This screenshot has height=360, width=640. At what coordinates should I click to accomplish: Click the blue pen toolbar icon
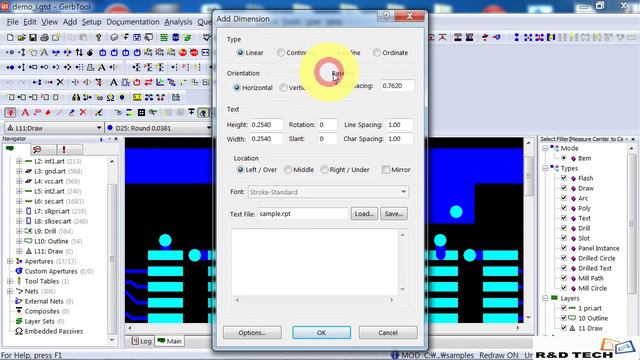[71, 112]
